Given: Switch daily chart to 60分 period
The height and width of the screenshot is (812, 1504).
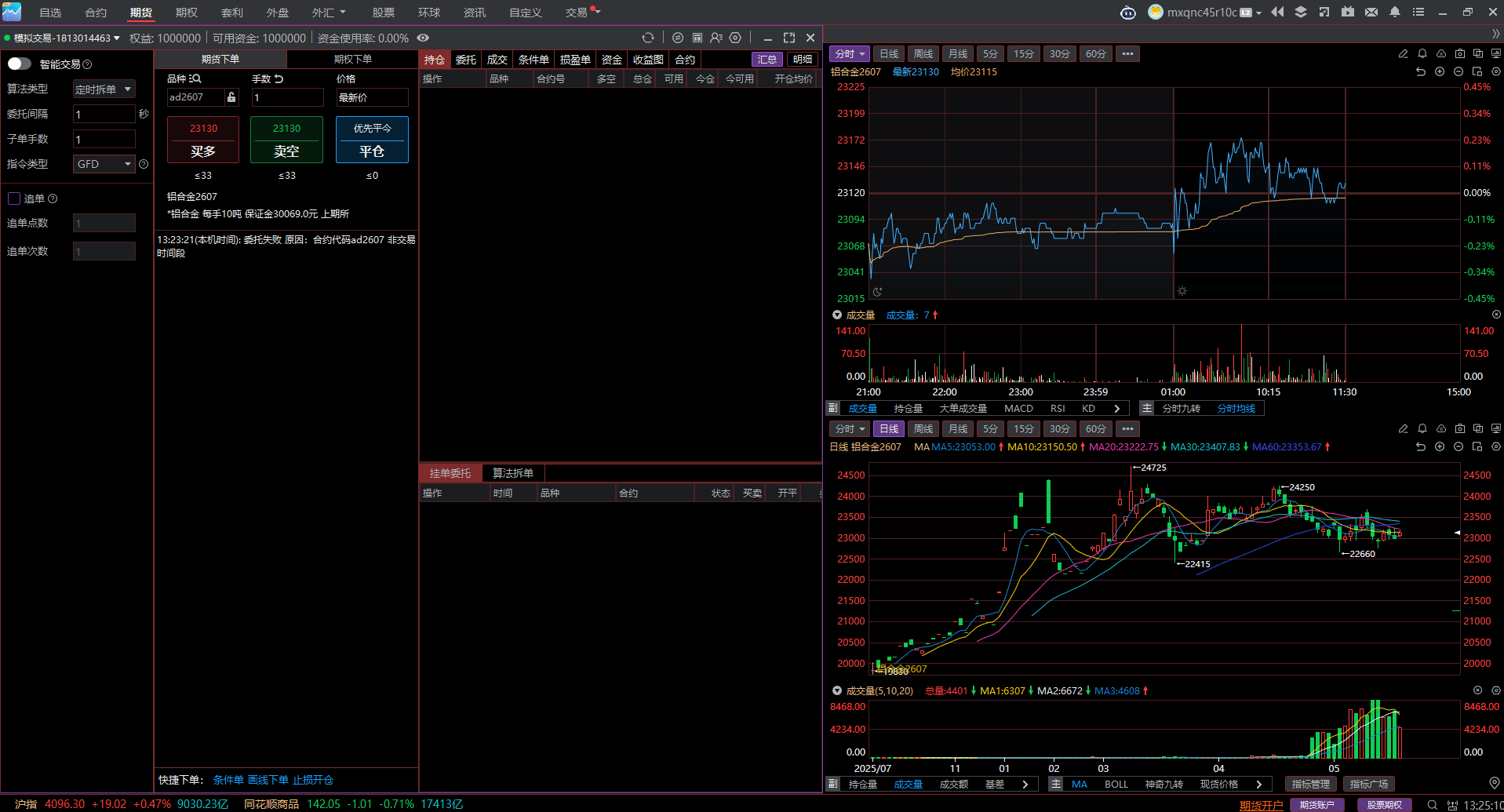Looking at the screenshot, I should 1096,428.
